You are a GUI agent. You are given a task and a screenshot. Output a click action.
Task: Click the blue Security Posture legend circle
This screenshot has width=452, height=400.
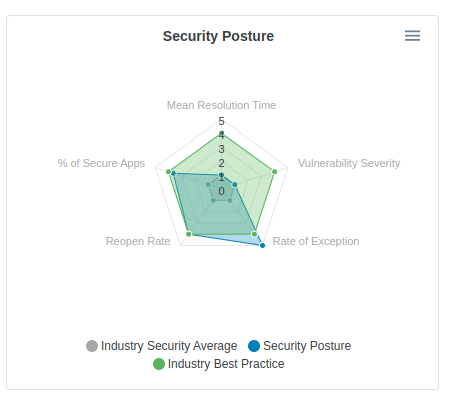(x=254, y=346)
